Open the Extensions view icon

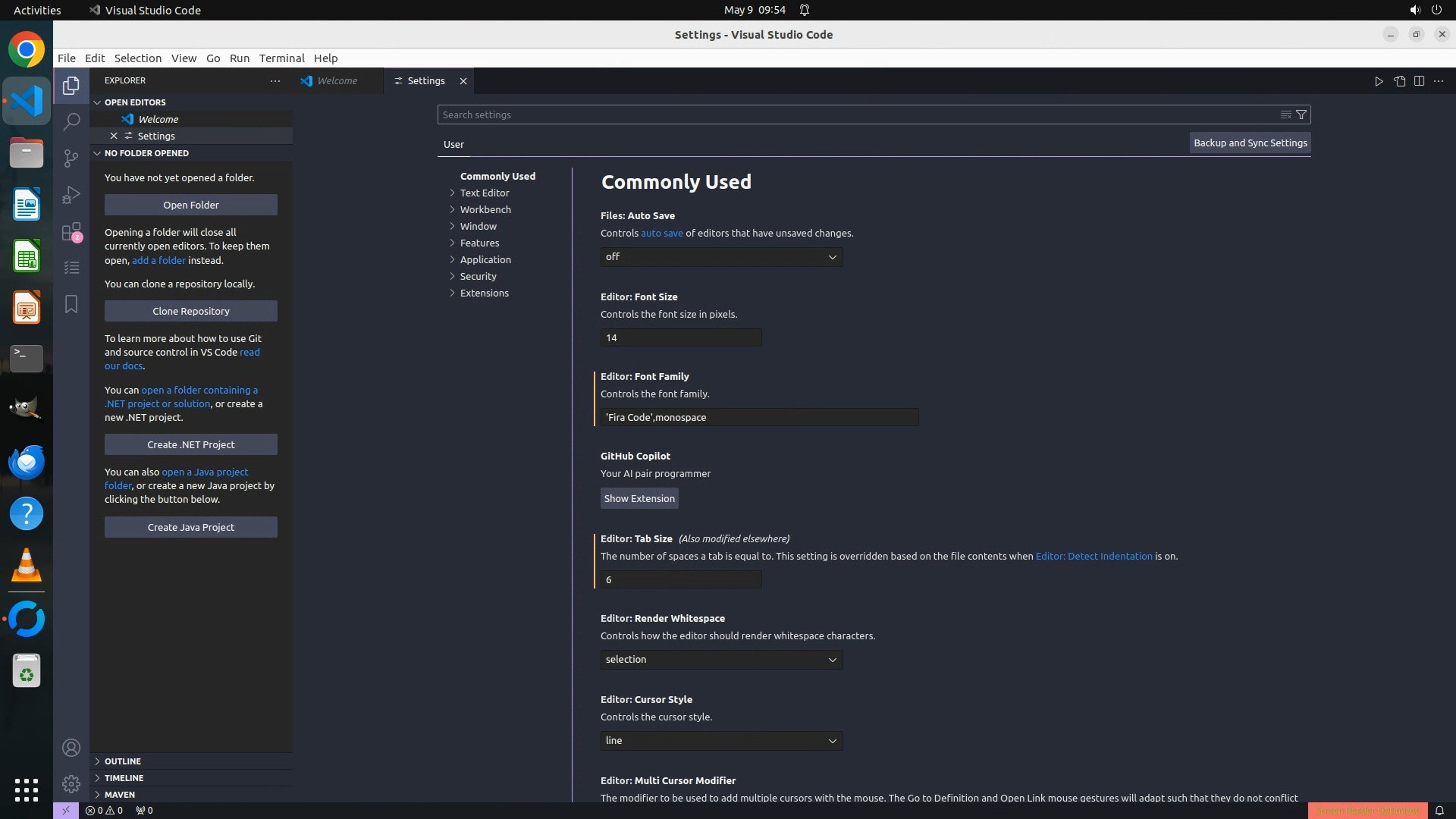(71, 231)
